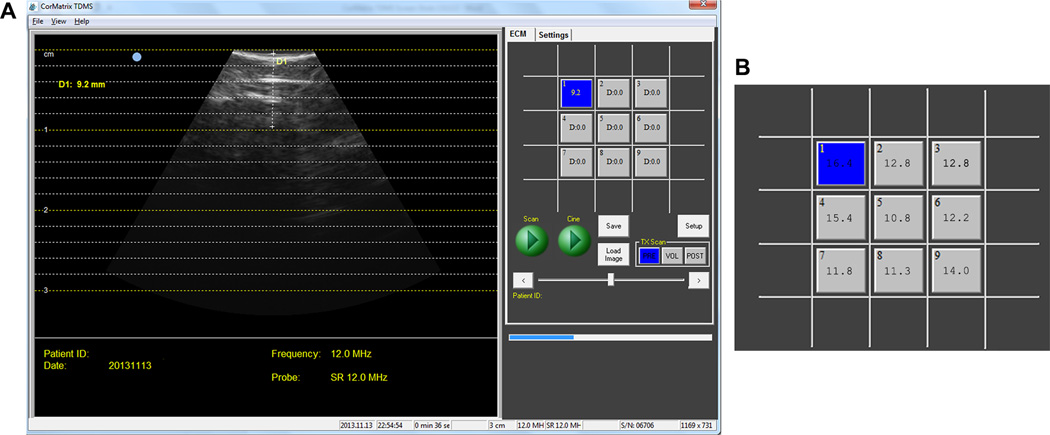Image resolution: width=1050 pixels, height=435 pixels.
Task: Select the ECM tab
Action: pyautogui.click(x=518, y=34)
